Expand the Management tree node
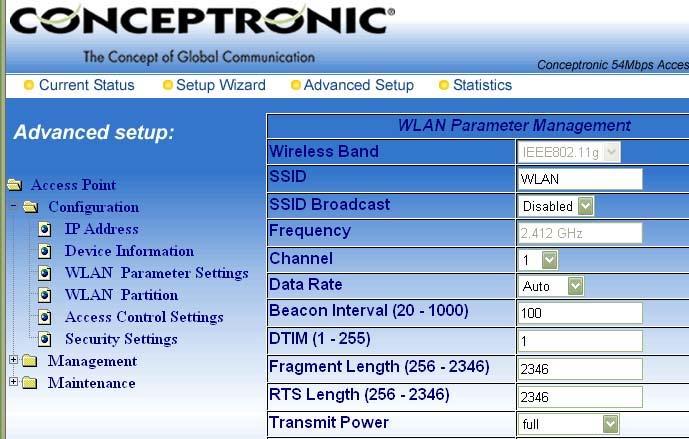The width and height of the screenshot is (689, 439). pos(13,359)
